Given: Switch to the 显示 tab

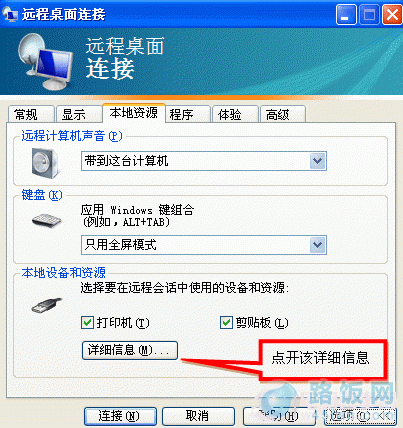Looking at the screenshot, I should (79, 114).
